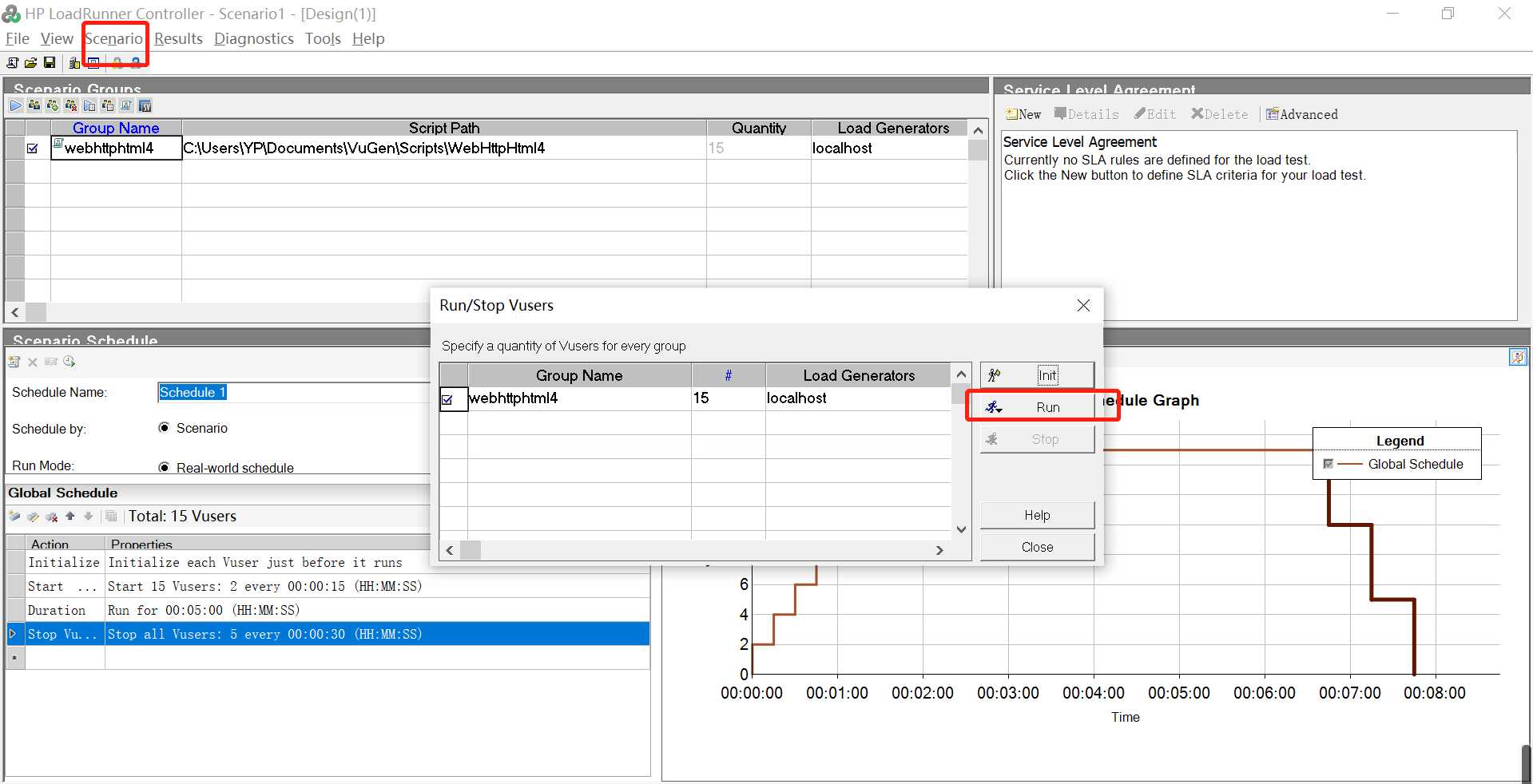The height and width of the screenshot is (784, 1533).
Task: Click the Rename Schedule pencil icon
Action: click(51, 362)
